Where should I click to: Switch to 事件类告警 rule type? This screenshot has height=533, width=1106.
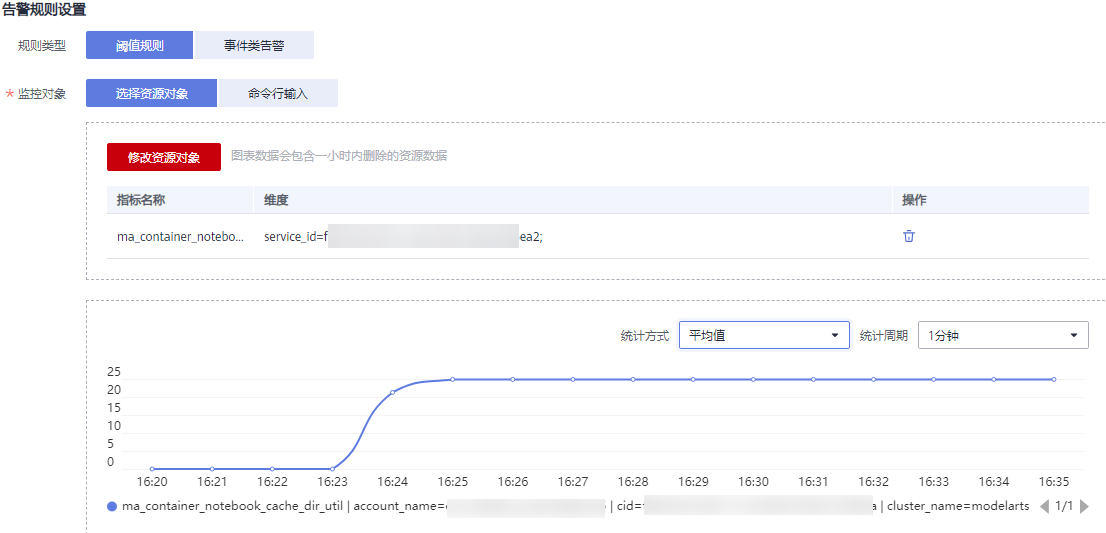pyautogui.click(x=254, y=45)
